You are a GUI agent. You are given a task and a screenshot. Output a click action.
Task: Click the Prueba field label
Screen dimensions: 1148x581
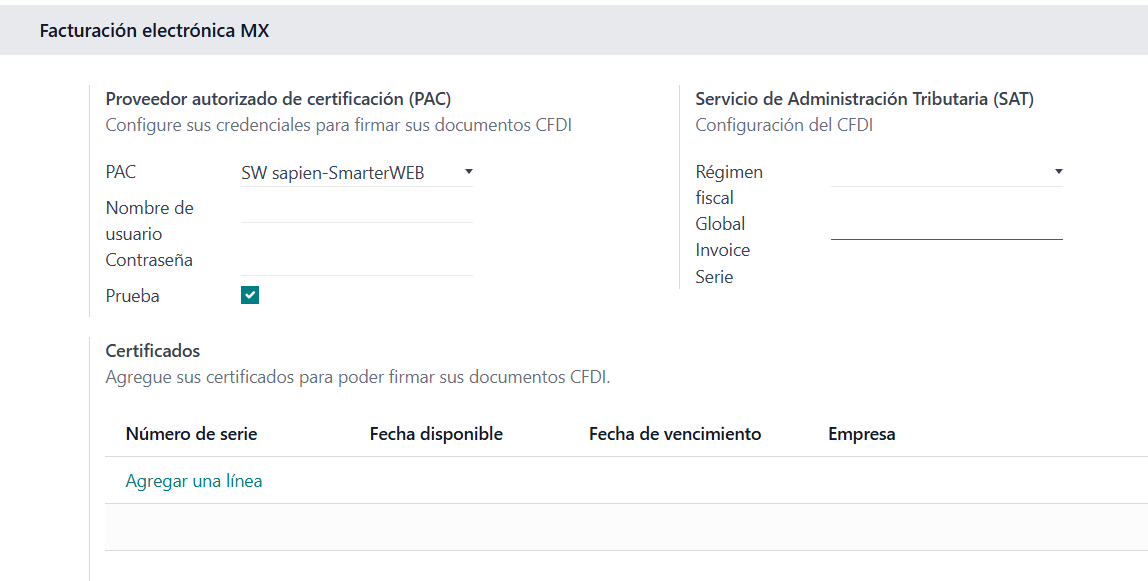pos(132,296)
